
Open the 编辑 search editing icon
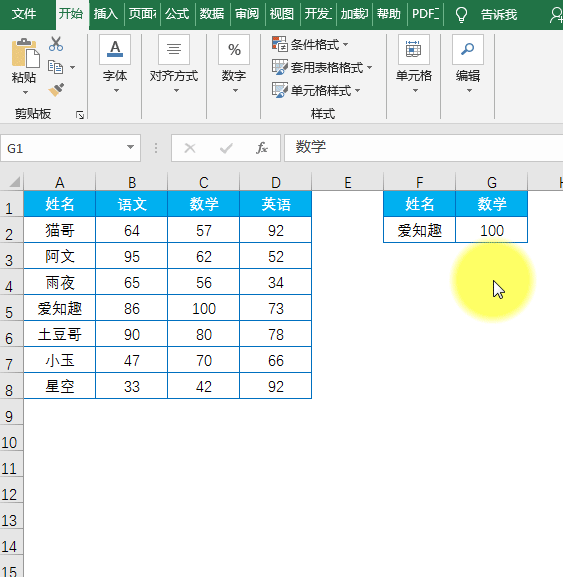(468, 50)
